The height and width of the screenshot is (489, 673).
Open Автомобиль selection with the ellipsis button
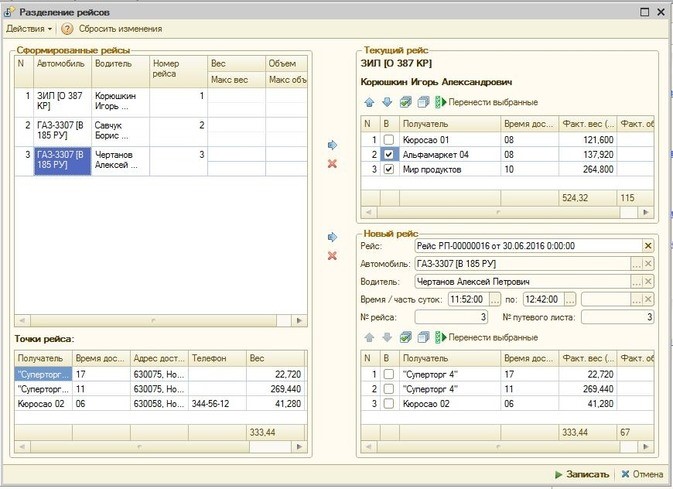(637, 264)
